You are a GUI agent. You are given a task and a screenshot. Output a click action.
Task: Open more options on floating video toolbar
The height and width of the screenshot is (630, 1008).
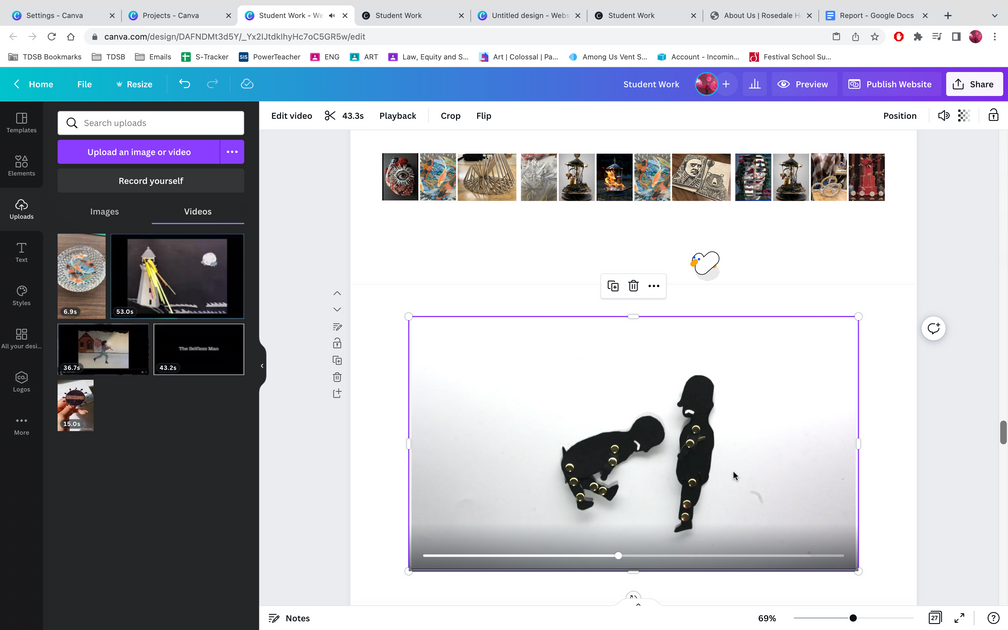tap(654, 286)
